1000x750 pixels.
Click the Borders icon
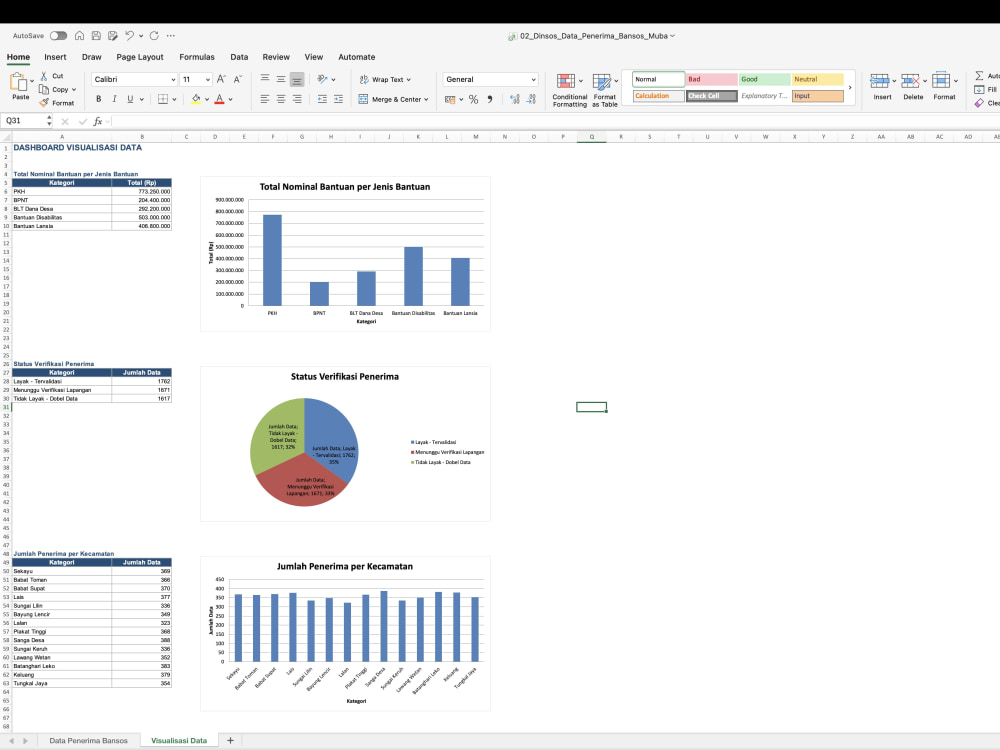click(x=163, y=99)
